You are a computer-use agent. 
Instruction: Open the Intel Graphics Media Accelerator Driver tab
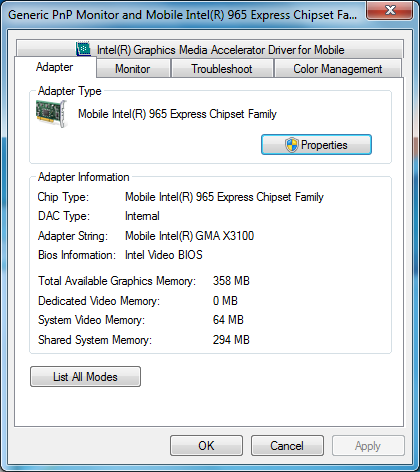point(210,49)
